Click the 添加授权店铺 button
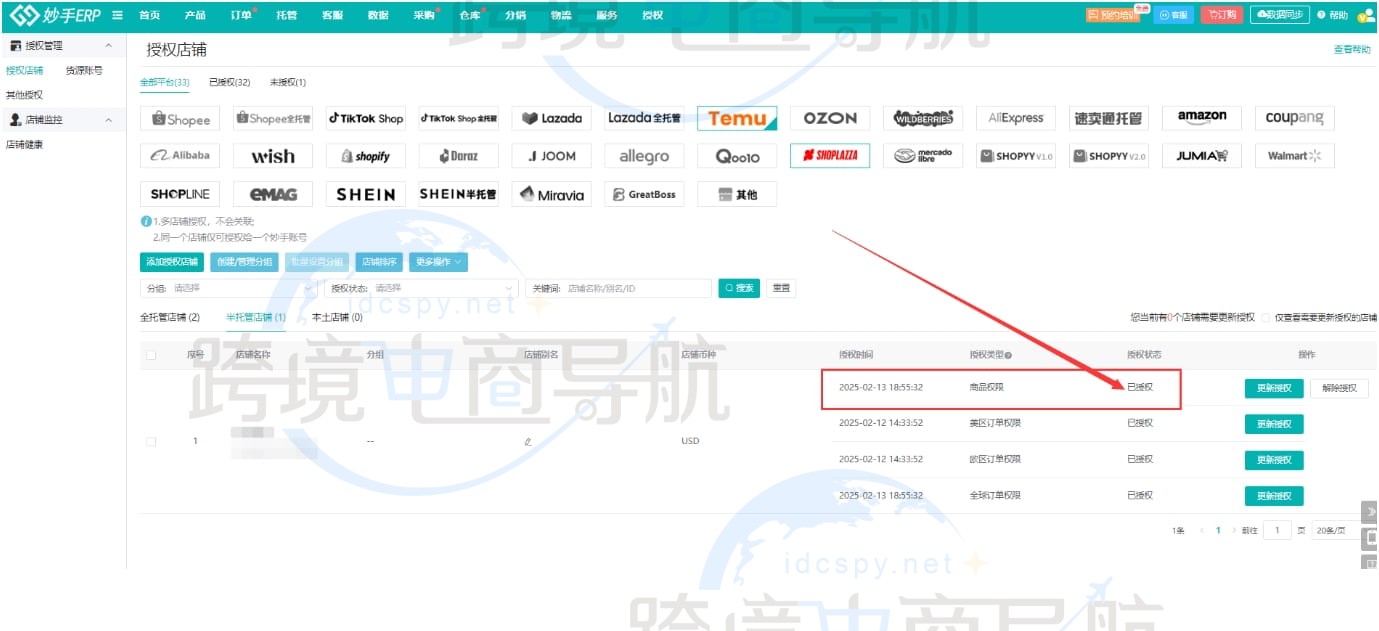1379x631 pixels. 170,261
